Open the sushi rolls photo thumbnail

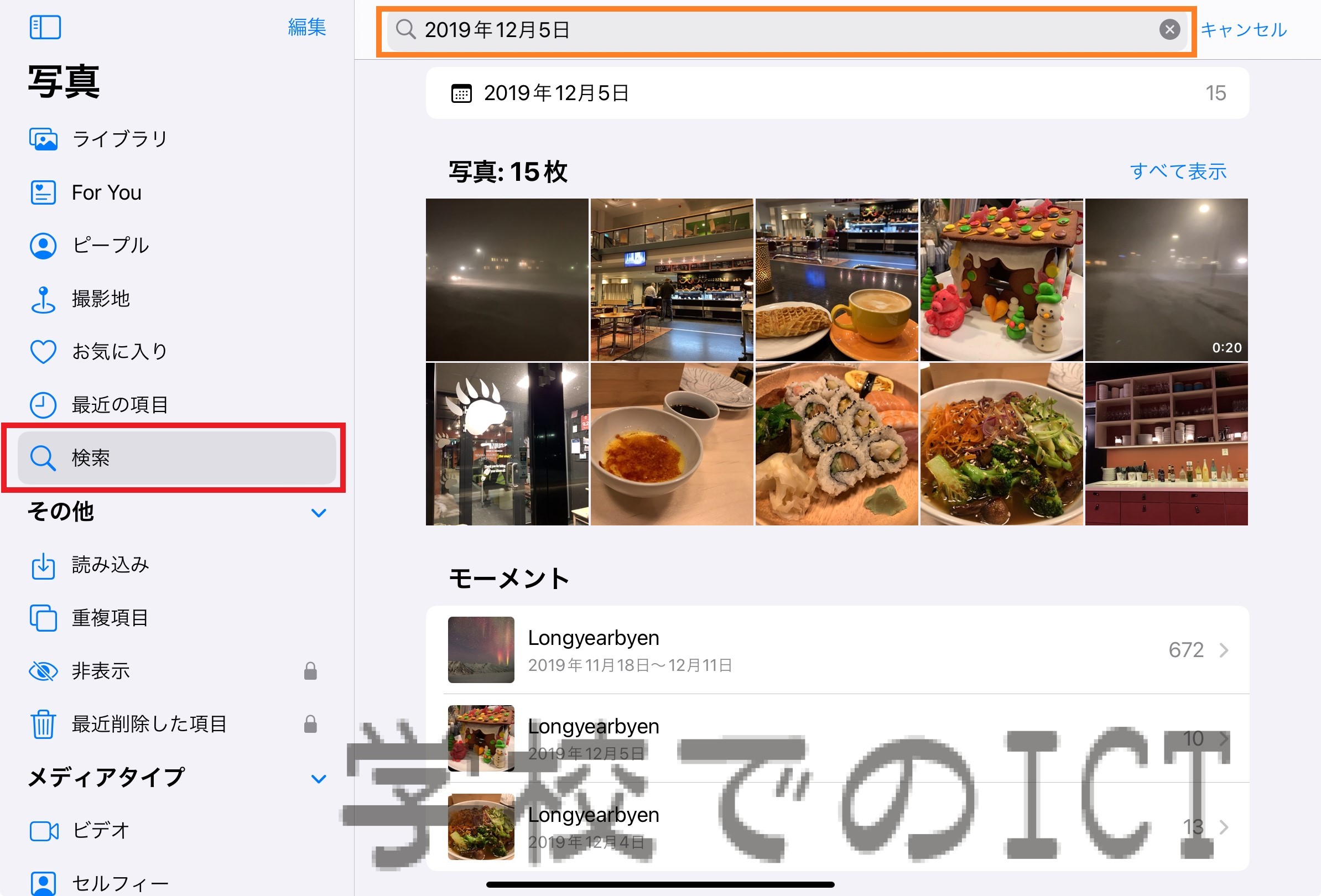click(837, 444)
